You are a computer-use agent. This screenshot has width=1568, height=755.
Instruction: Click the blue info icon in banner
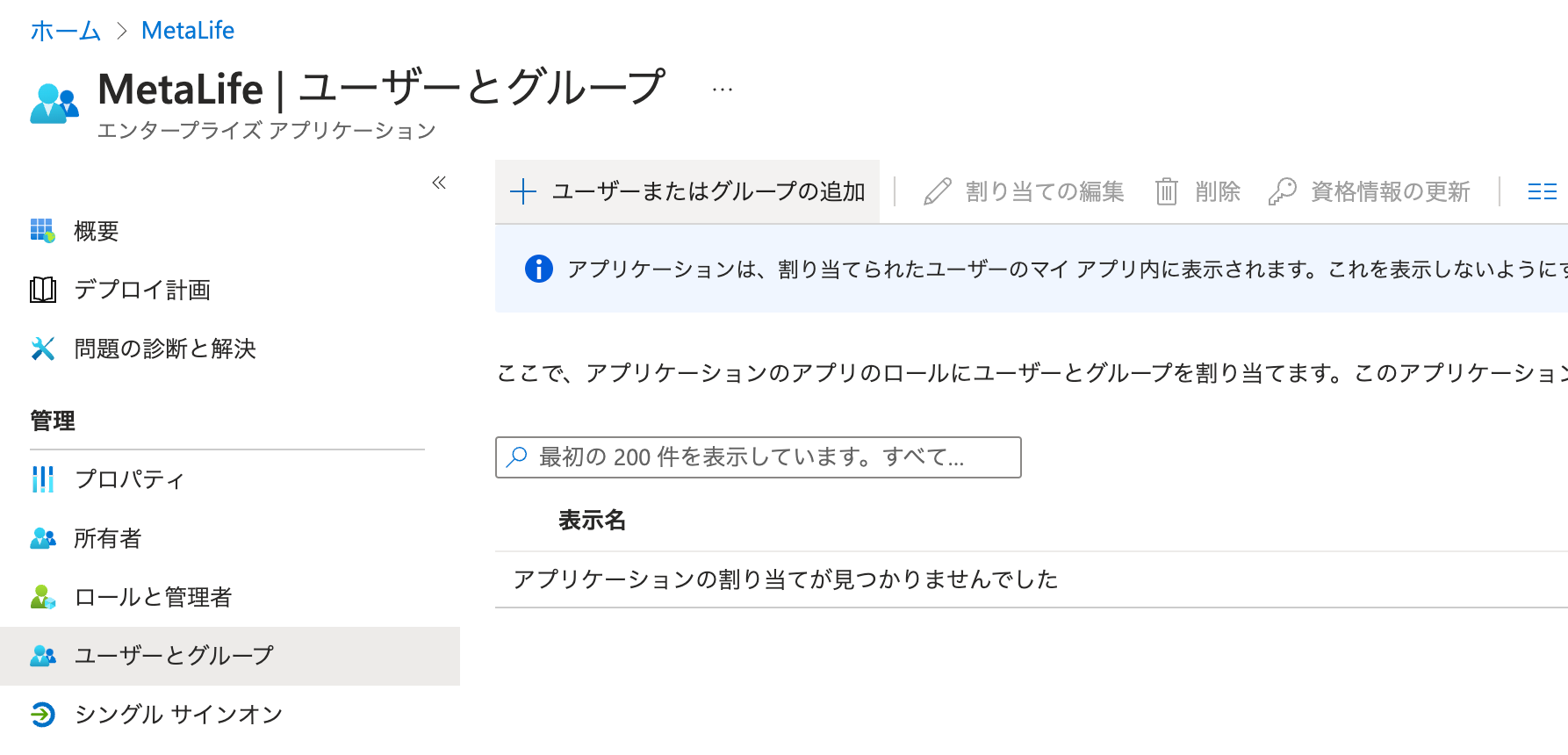coord(538,269)
